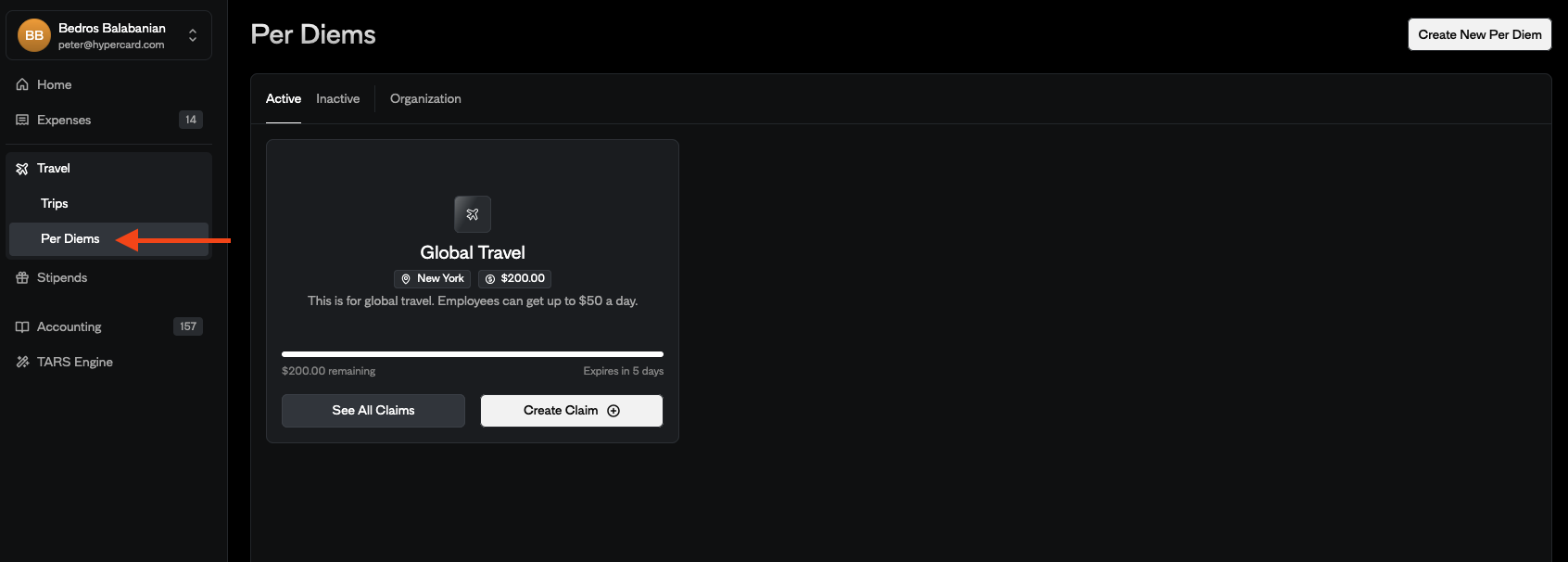Image resolution: width=1568 pixels, height=562 pixels.
Task: Open the Trips submenu item
Action: [55, 203]
